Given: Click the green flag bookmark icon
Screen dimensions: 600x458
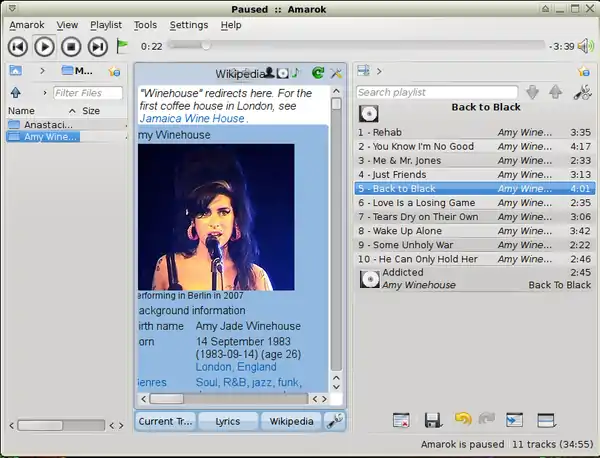Looking at the screenshot, I should (122, 45).
